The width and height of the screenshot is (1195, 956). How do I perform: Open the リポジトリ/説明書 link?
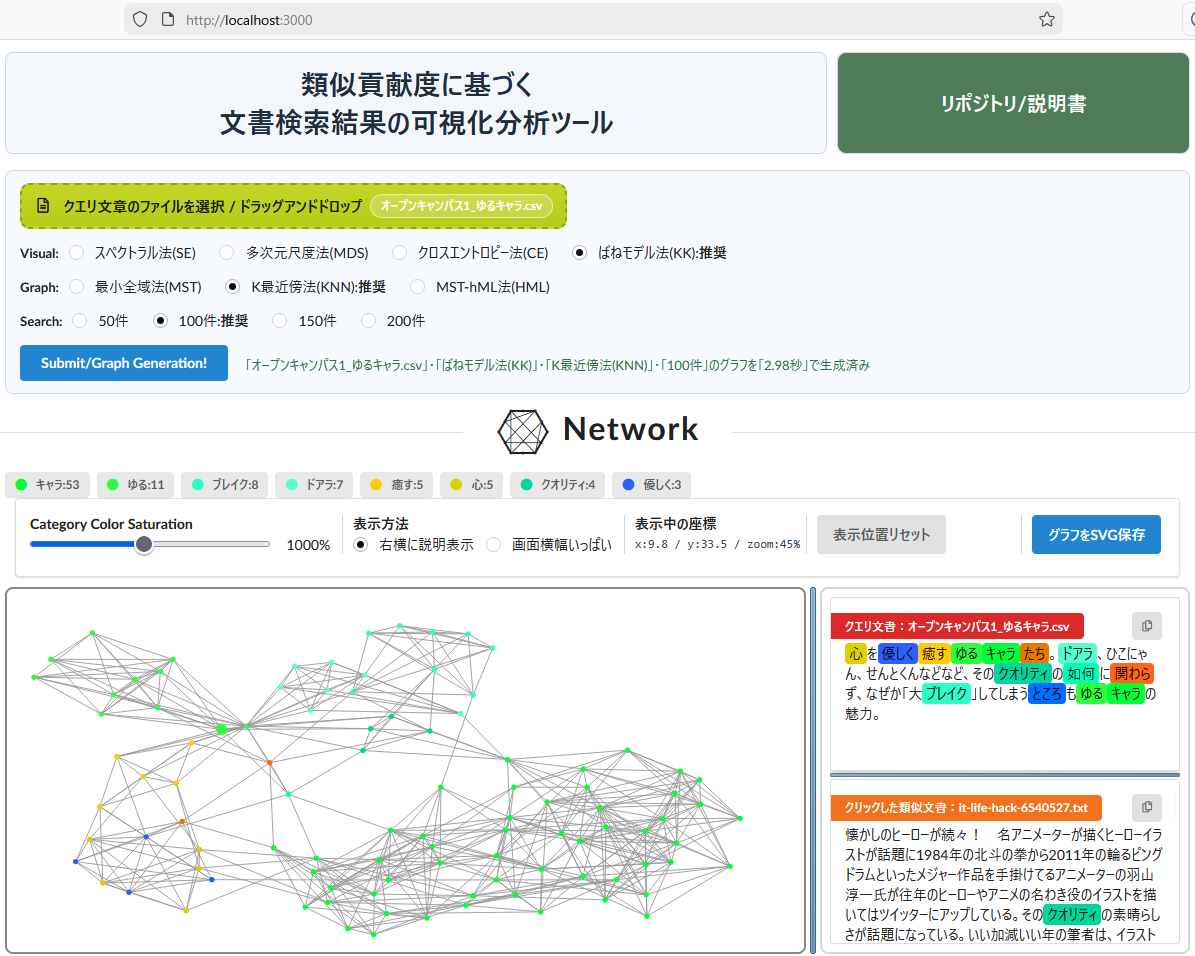(1013, 102)
